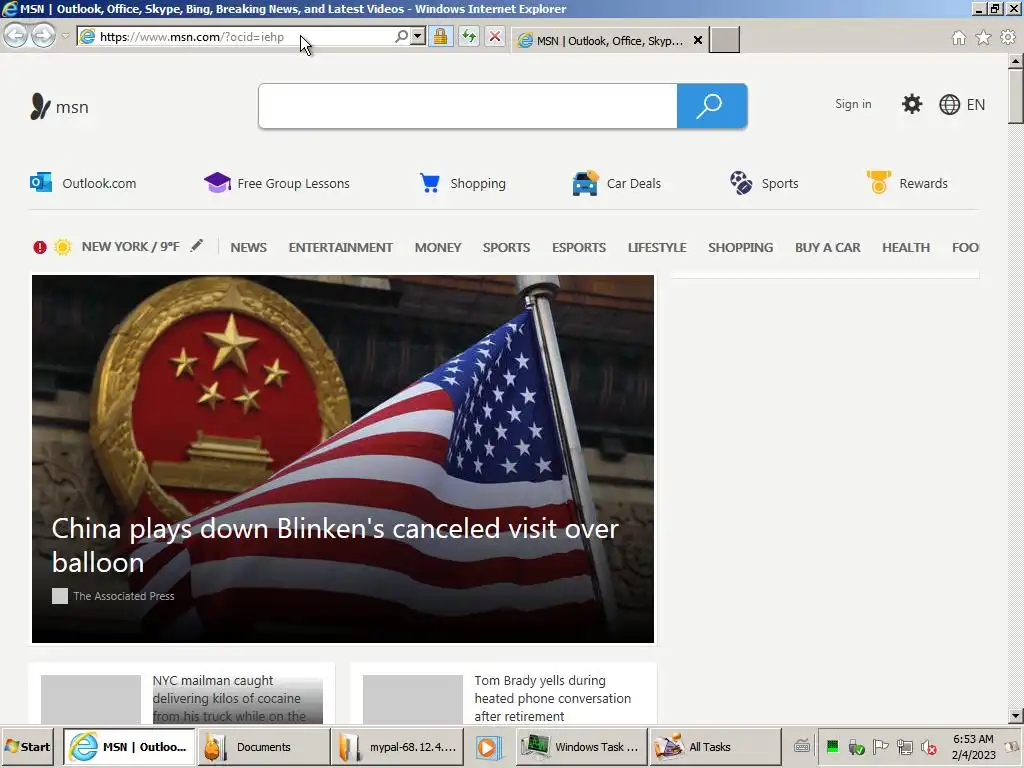The height and width of the screenshot is (768, 1024).
Task: Open the MONEY section
Action: pos(438,248)
